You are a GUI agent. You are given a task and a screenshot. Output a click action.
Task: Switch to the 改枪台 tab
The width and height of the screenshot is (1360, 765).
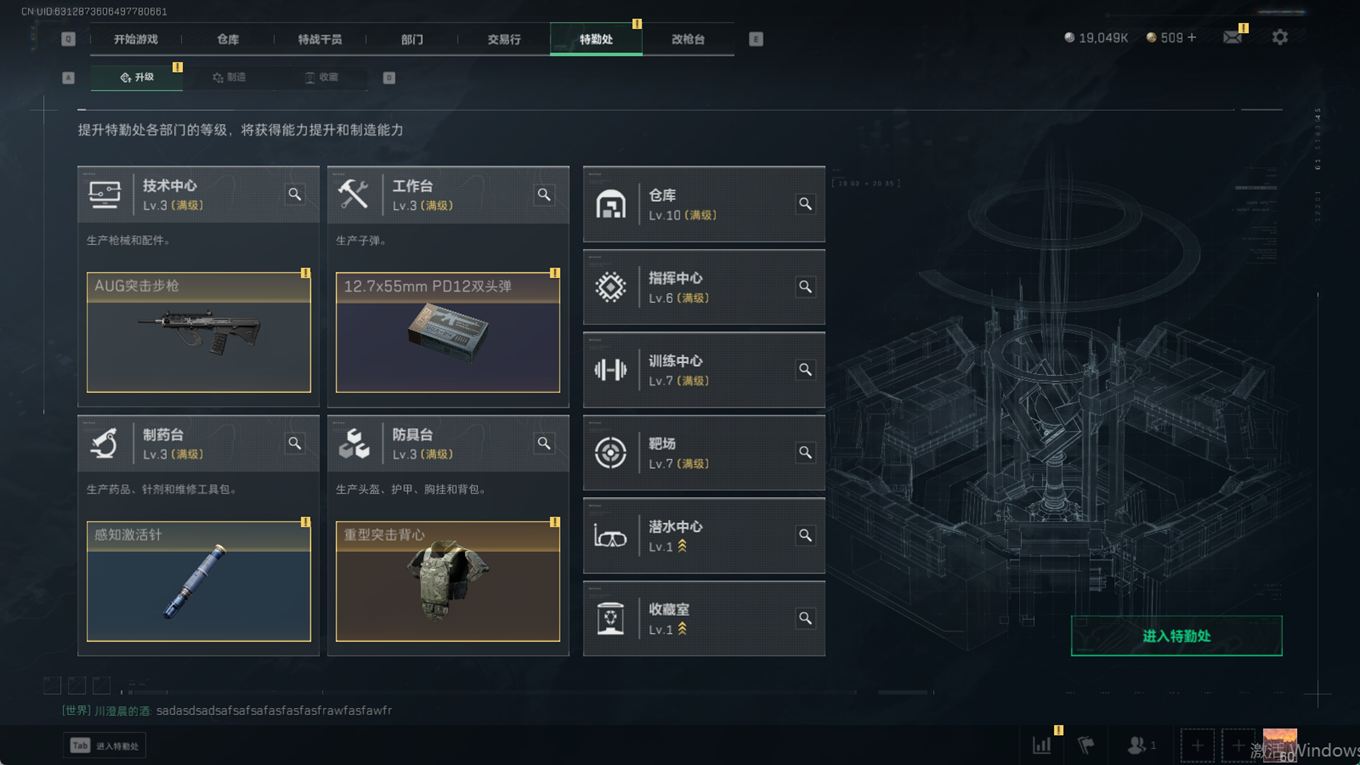(x=688, y=39)
